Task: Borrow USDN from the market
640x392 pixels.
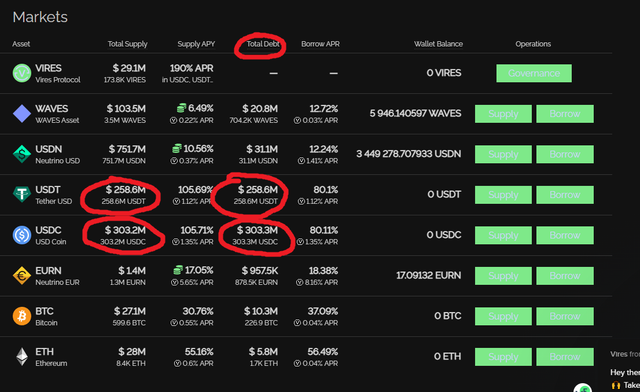Action: (565, 154)
